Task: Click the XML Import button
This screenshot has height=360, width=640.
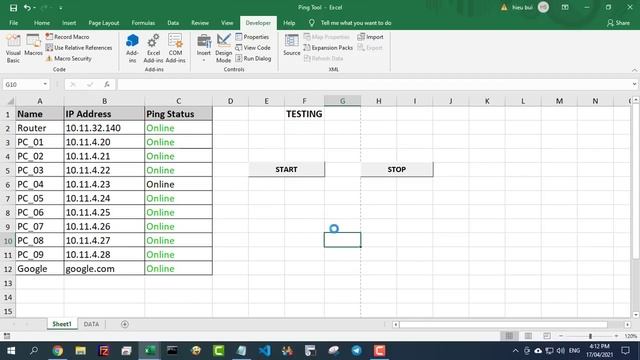Action: [371, 37]
